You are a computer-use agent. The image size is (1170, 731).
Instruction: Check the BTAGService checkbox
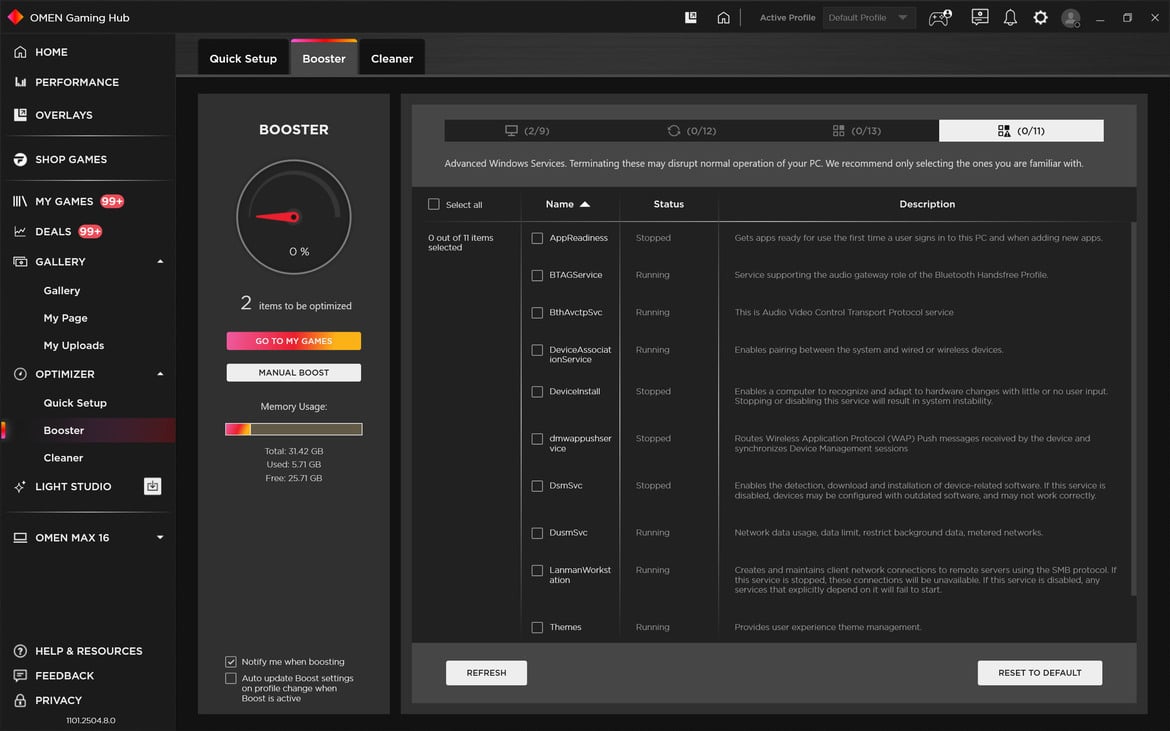click(x=537, y=275)
